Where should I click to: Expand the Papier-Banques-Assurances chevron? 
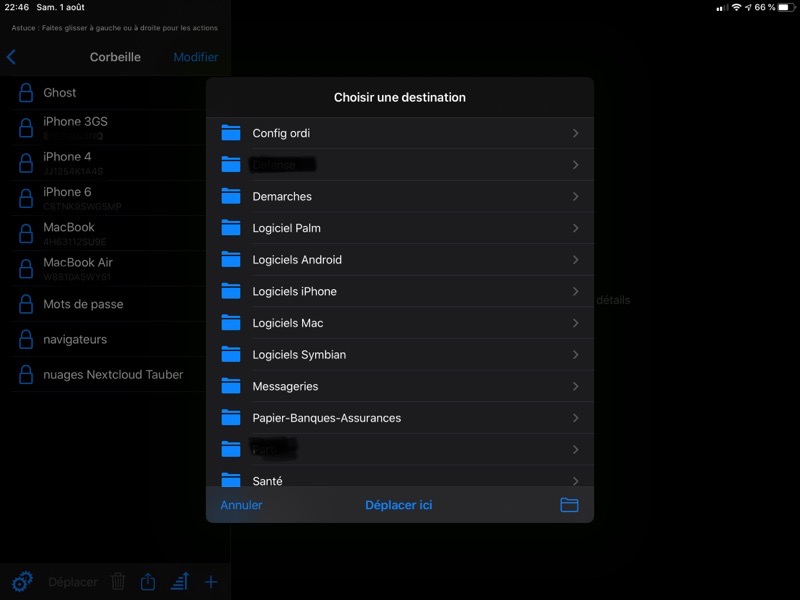tap(575, 418)
